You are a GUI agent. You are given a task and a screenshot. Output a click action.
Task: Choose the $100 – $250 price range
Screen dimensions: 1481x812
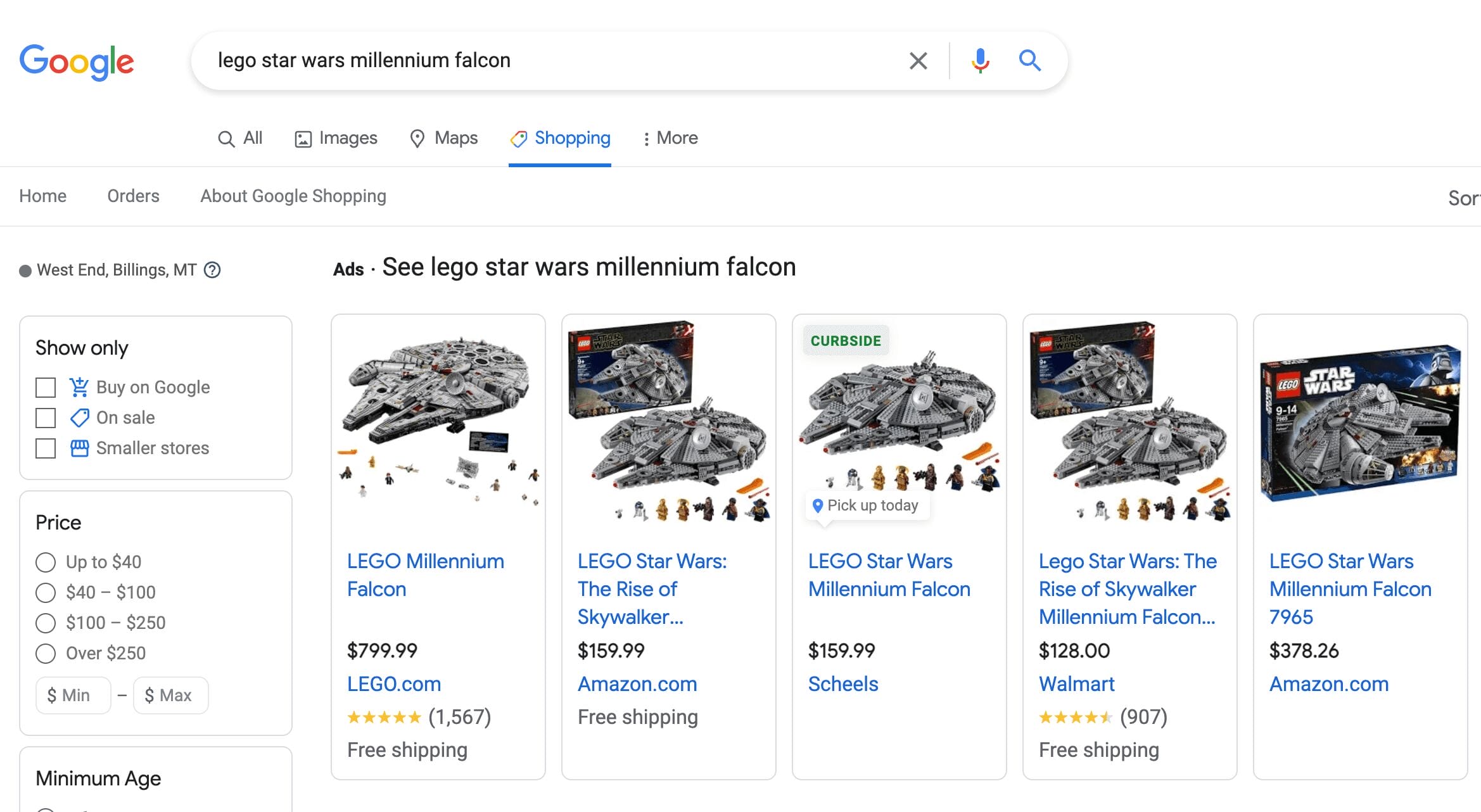pyautogui.click(x=46, y=623)
